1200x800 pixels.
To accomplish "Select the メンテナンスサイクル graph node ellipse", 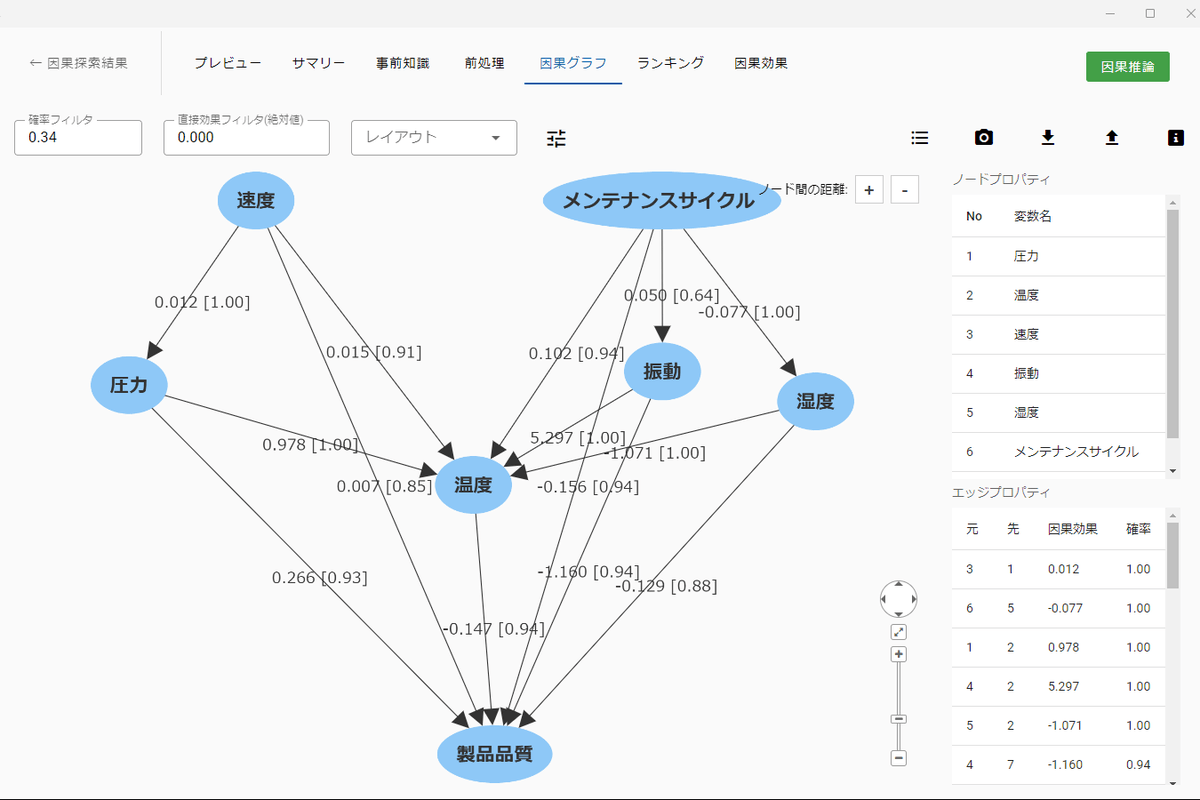I will (x=661, y=202).
